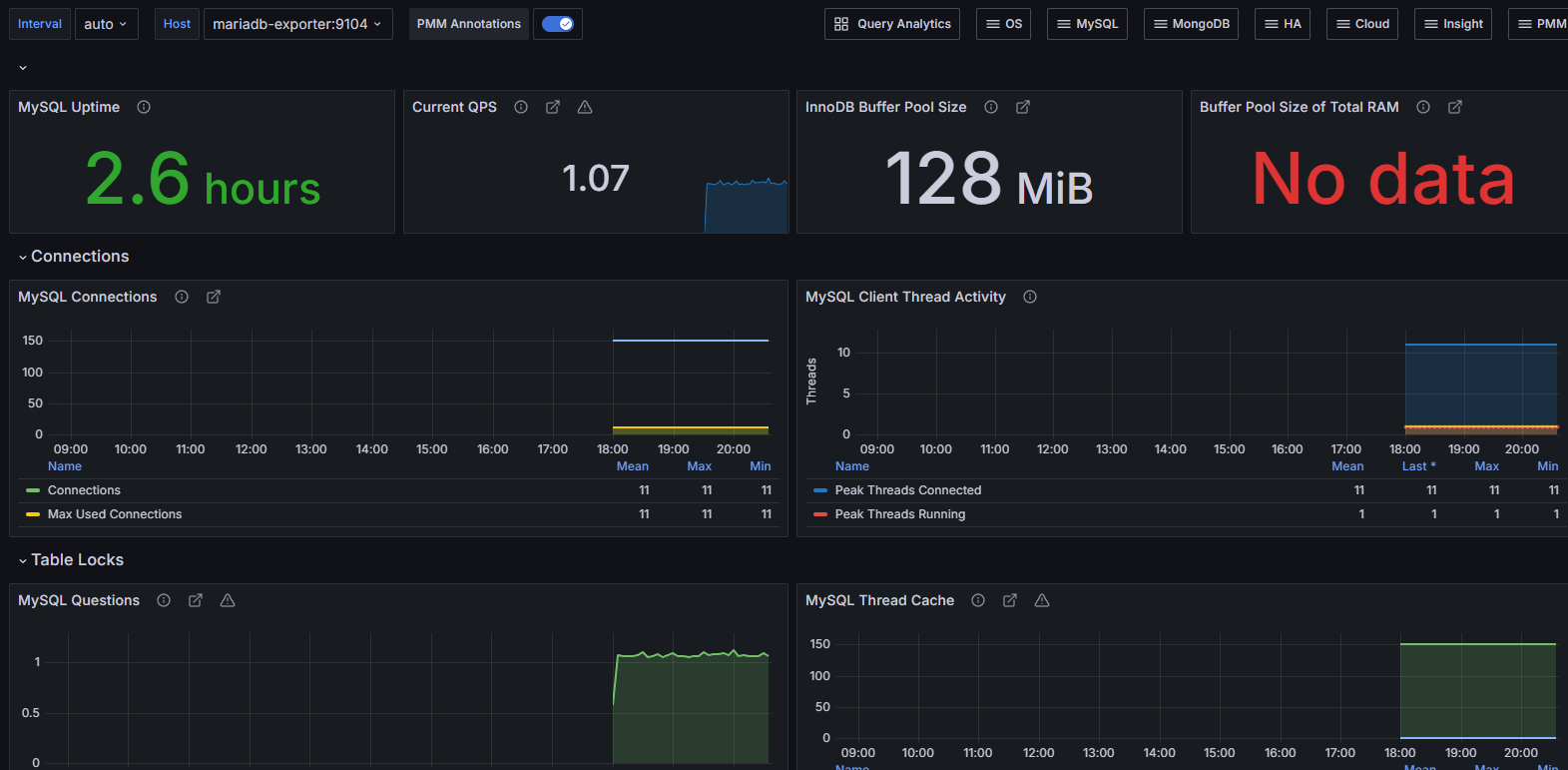Toggle the Connections series in legend

pyautogui.click(x=84, y=490)
